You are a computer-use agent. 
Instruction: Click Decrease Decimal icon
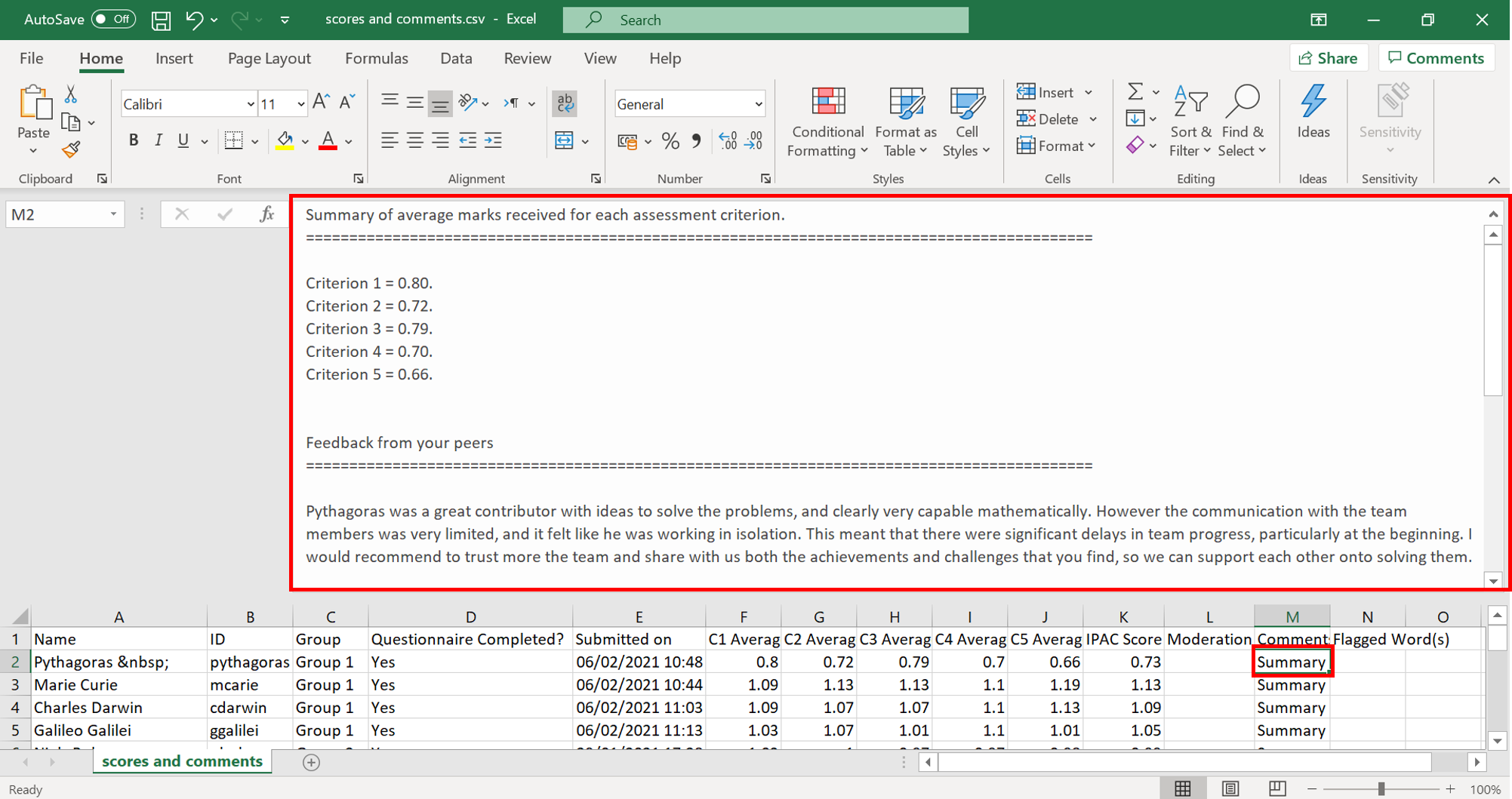[x=753, y=141]
